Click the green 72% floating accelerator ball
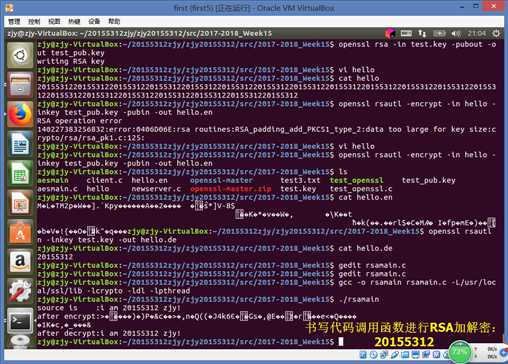This screenshot has width=508, height=364. click(460, 352)
